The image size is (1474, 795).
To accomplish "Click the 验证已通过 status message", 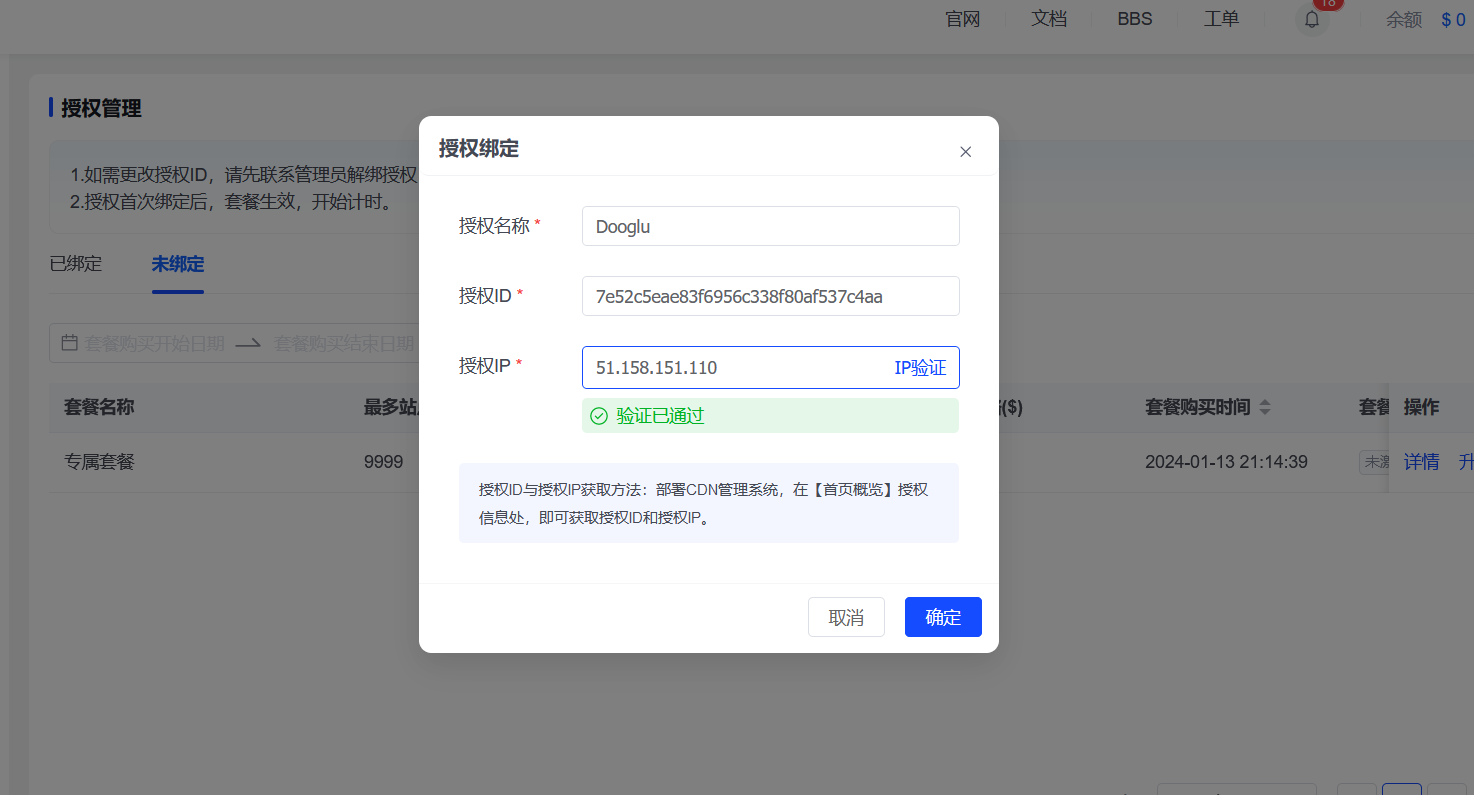I will pos(770,416).
